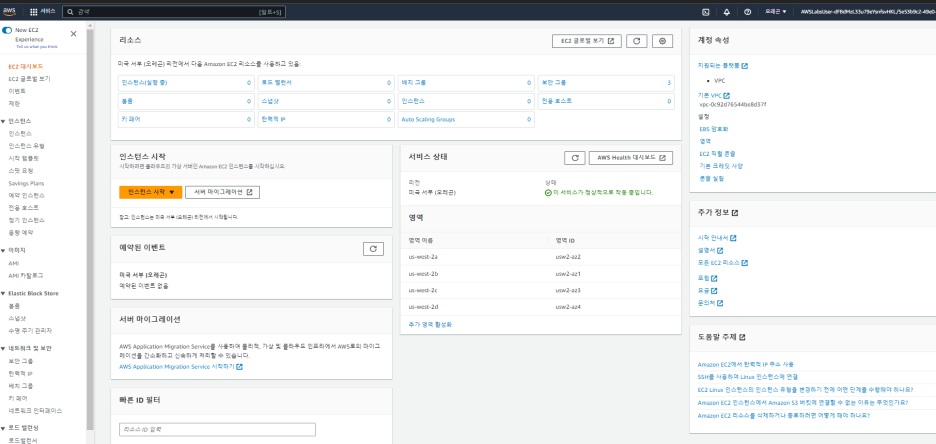
Task: Open the AWSLabsUser account menu
Action: click(868, 11)
